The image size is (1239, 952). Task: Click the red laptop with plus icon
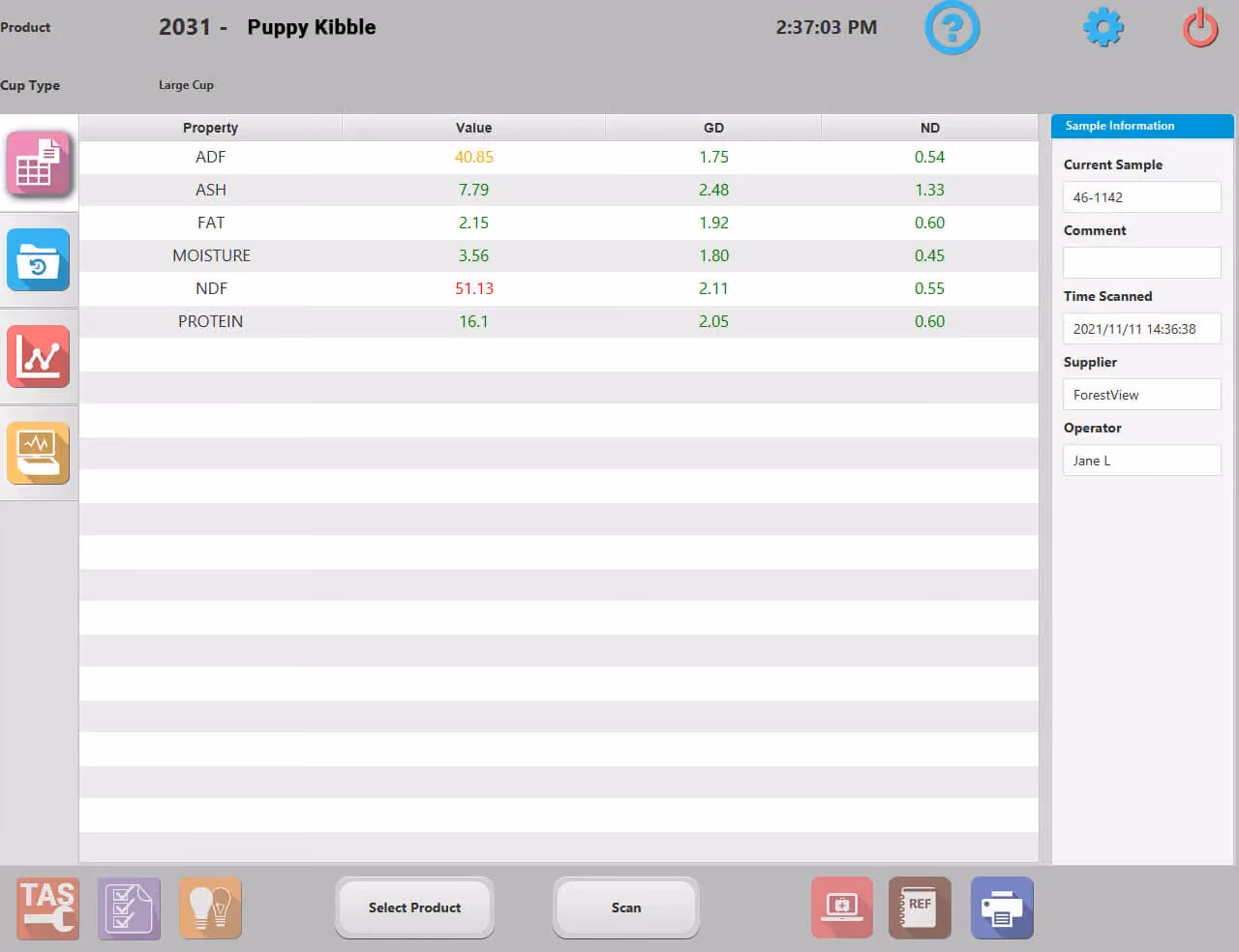coord(842,907)
